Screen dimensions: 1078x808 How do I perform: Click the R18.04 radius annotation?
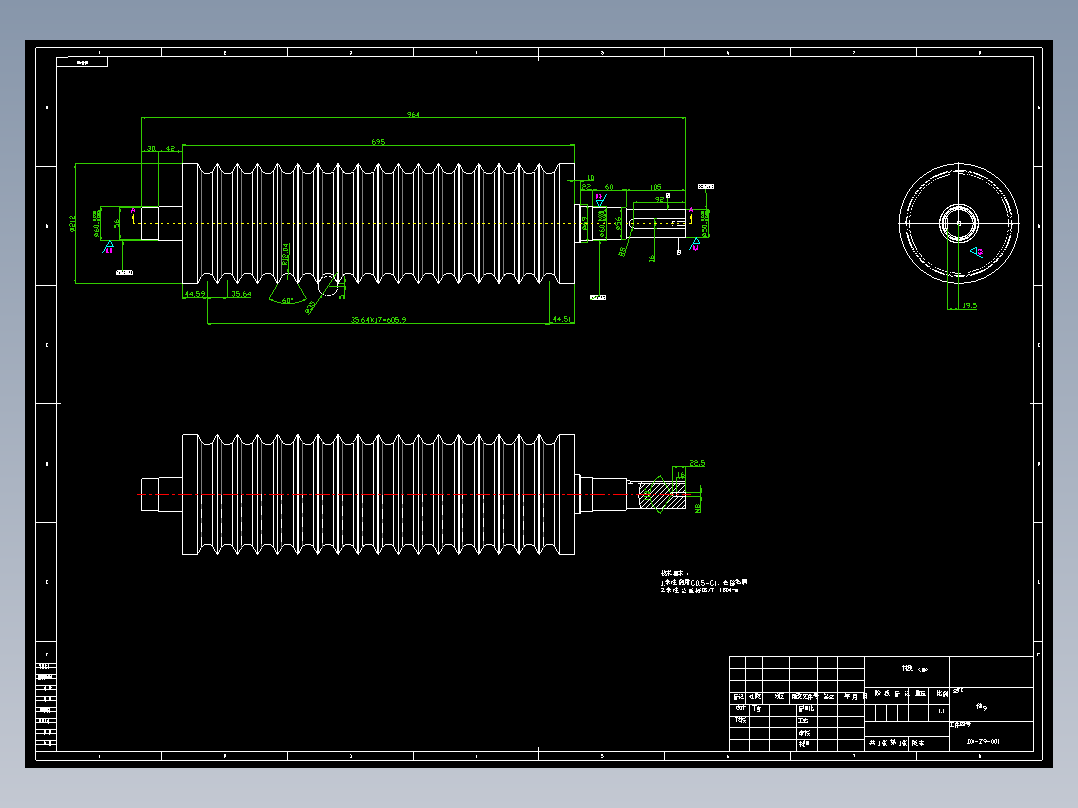286,254
